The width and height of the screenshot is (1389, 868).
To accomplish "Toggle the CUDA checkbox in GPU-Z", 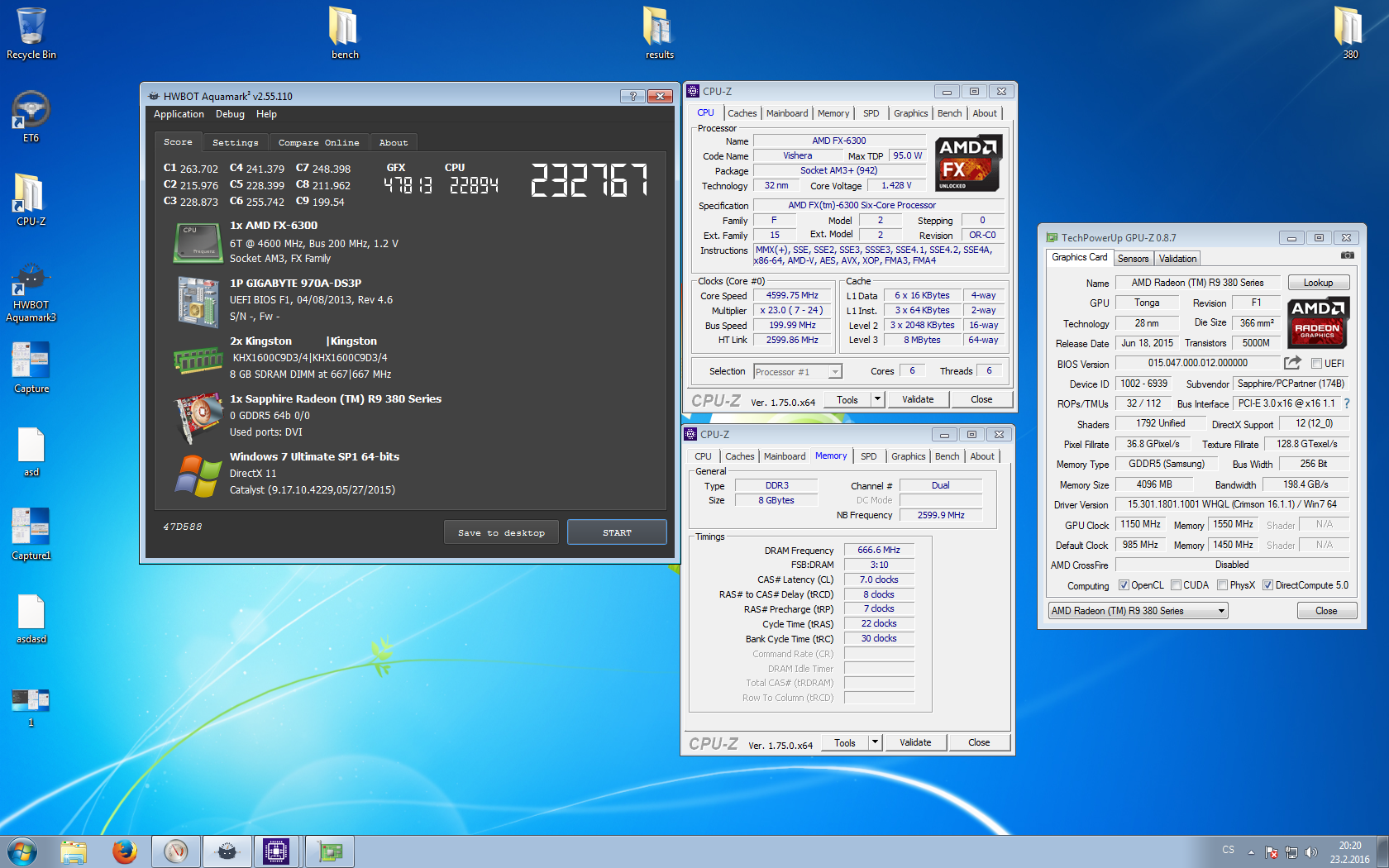I will pyautogui.click(x=1176, y=585).
